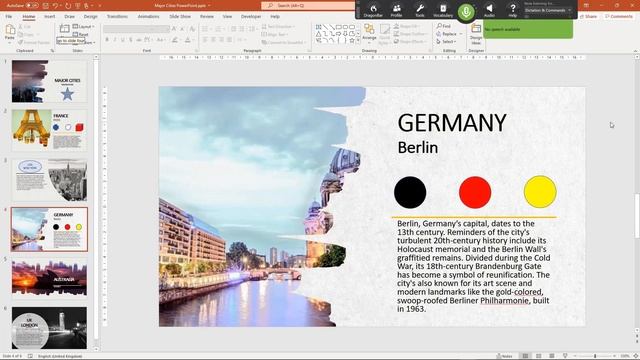This screenshot has height=360, width=640.
Task: Switch to the Slide Show tab
Action: tap(180, 16)
